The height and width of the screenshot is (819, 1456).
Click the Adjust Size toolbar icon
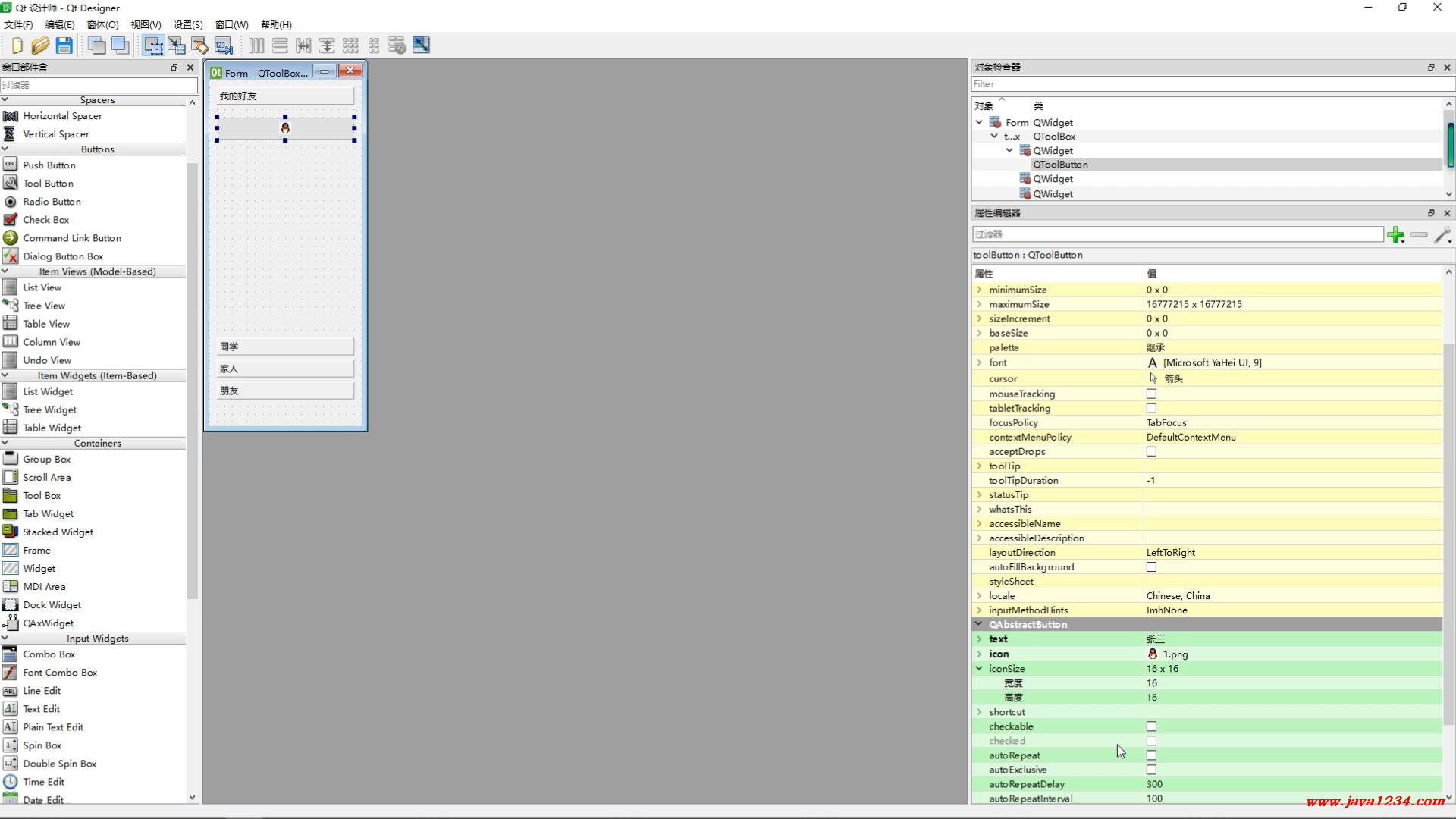pos(421,45)
